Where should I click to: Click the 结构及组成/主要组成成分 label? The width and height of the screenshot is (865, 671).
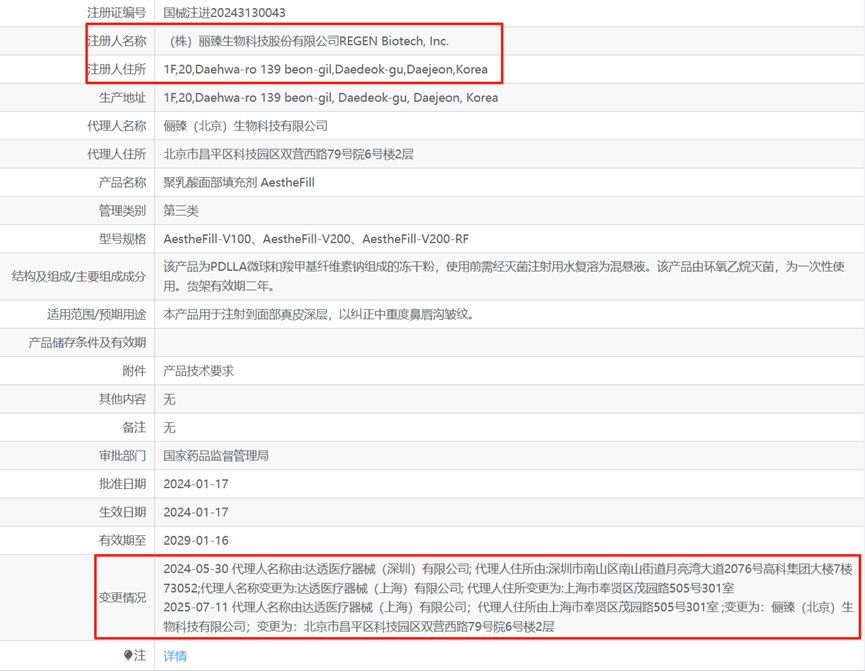79,276
